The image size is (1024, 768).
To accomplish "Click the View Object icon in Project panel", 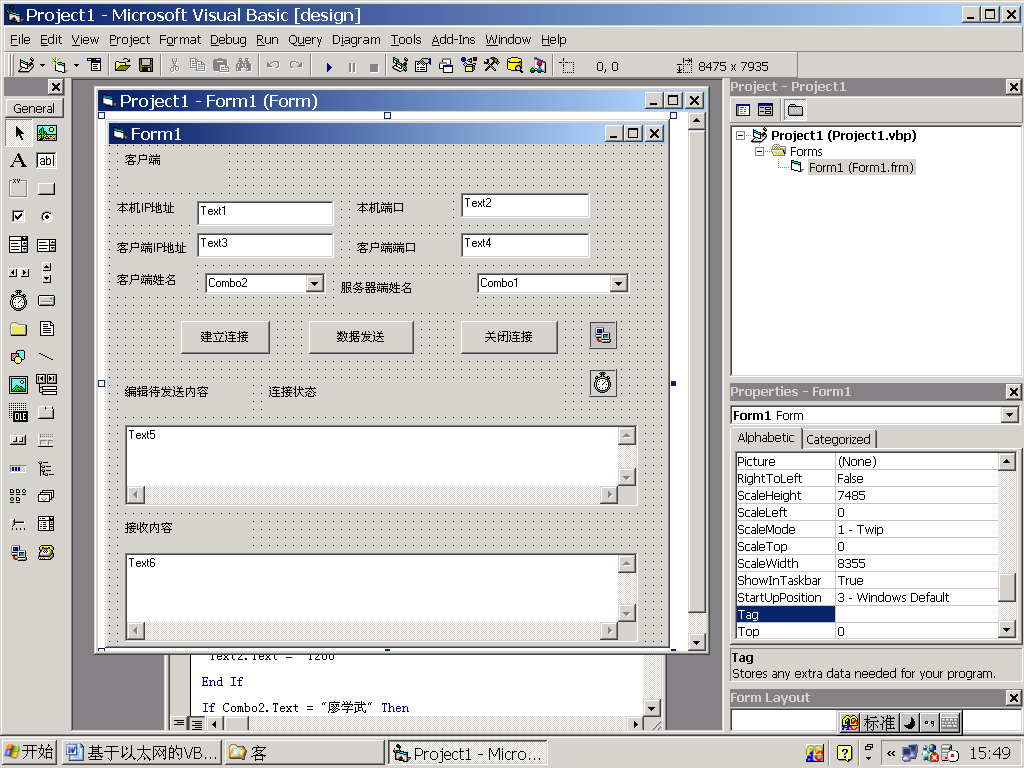I will tap(765, 110).
